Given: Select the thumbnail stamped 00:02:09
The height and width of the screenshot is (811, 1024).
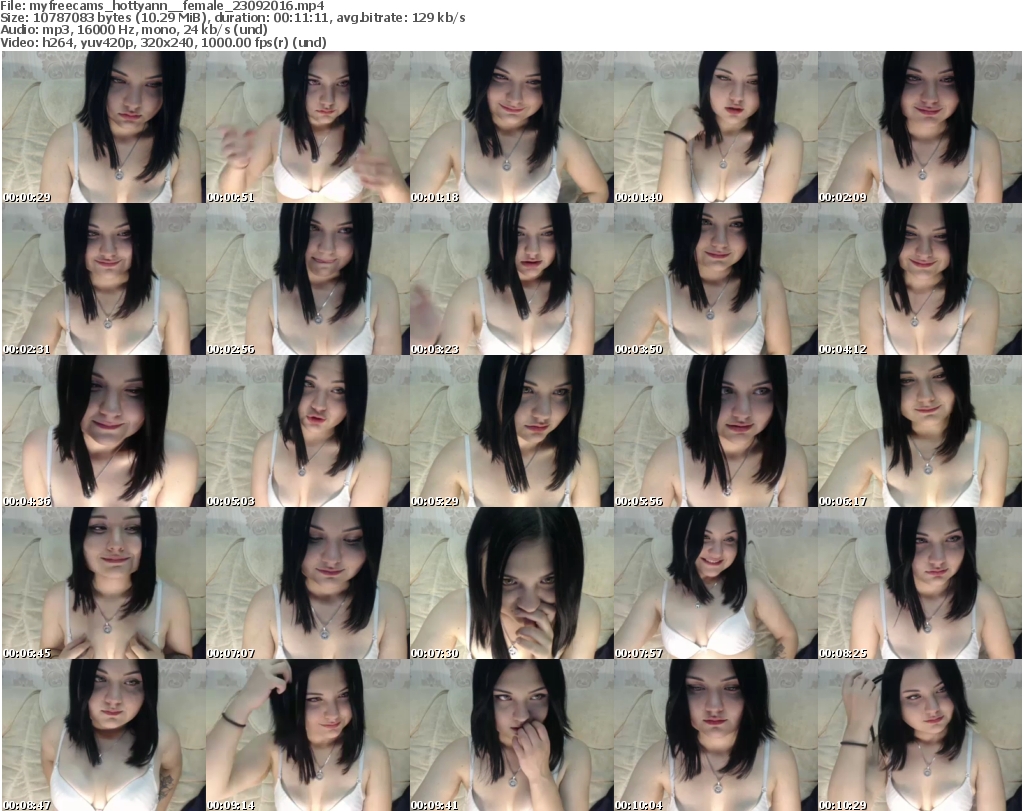Looking at the screenshot, I should point(920,127).
